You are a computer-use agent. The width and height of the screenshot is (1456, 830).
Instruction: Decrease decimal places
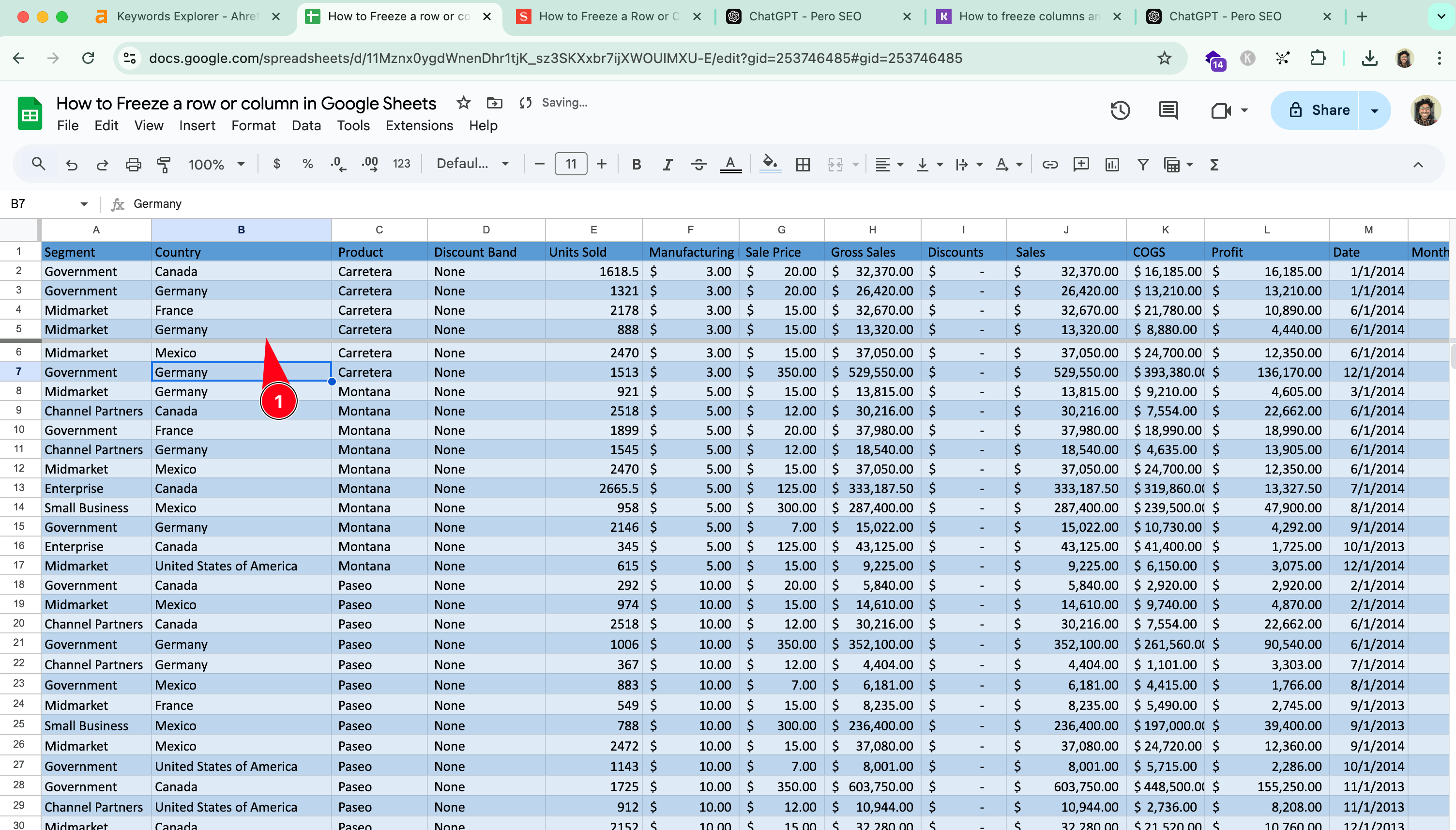coord(338,164)
